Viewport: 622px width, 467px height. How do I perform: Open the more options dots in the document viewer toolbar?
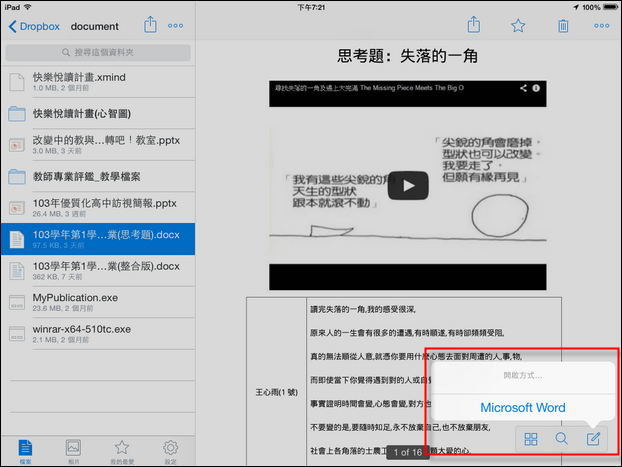coord(602,26)
